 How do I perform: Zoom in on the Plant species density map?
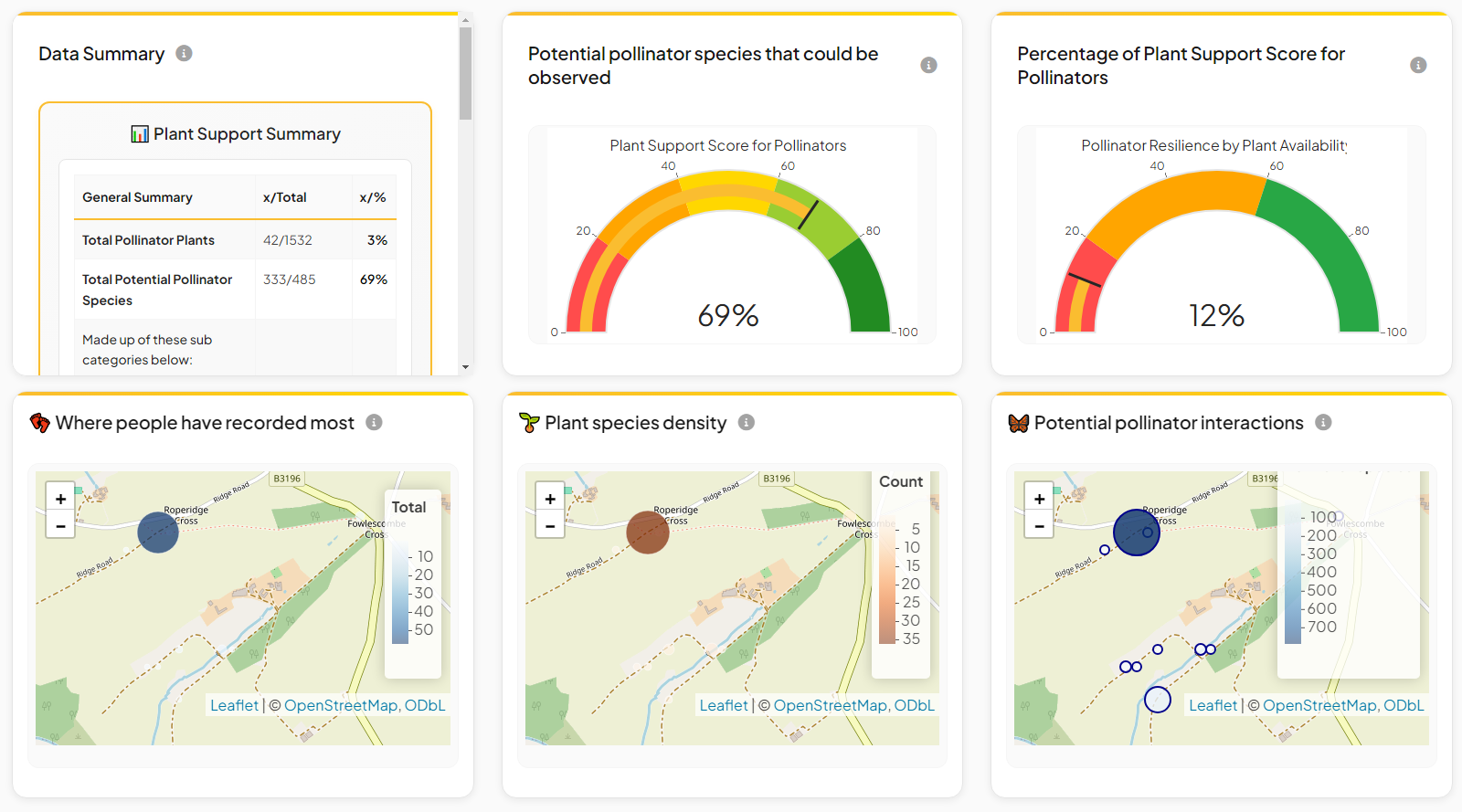coord(550,499)
